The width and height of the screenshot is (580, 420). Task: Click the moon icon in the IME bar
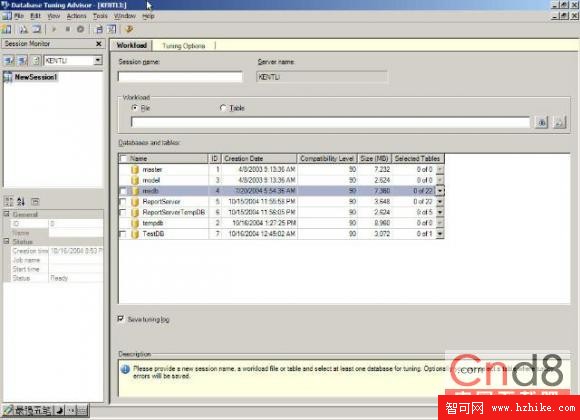tap(59, 410)
